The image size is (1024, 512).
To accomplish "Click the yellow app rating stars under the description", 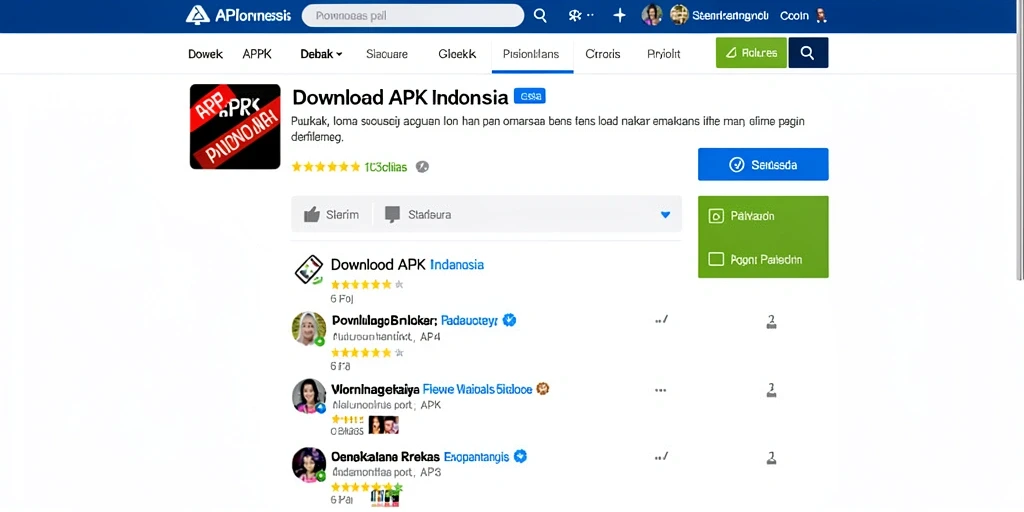I will [326, 167].
